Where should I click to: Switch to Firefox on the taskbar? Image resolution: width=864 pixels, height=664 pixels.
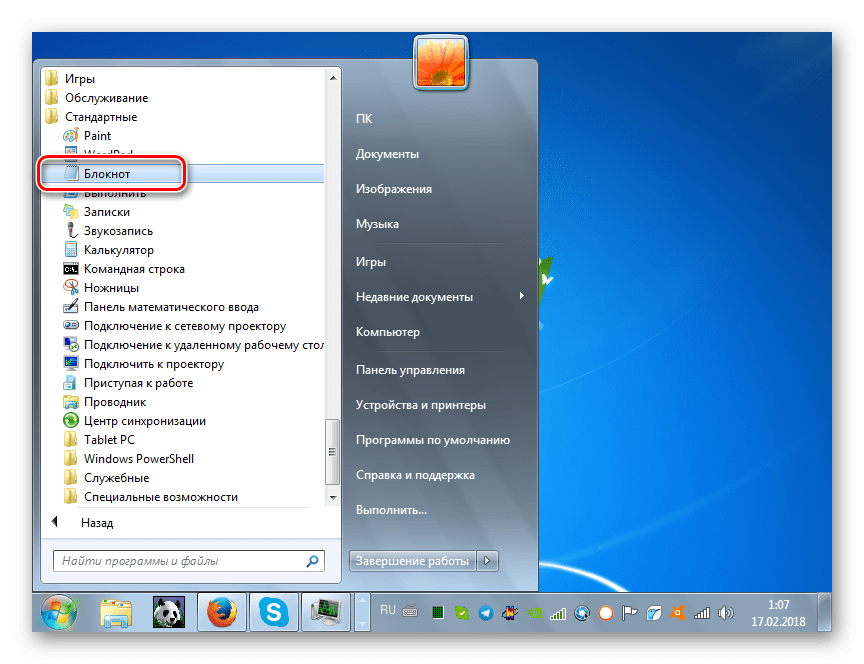point(222,612)
